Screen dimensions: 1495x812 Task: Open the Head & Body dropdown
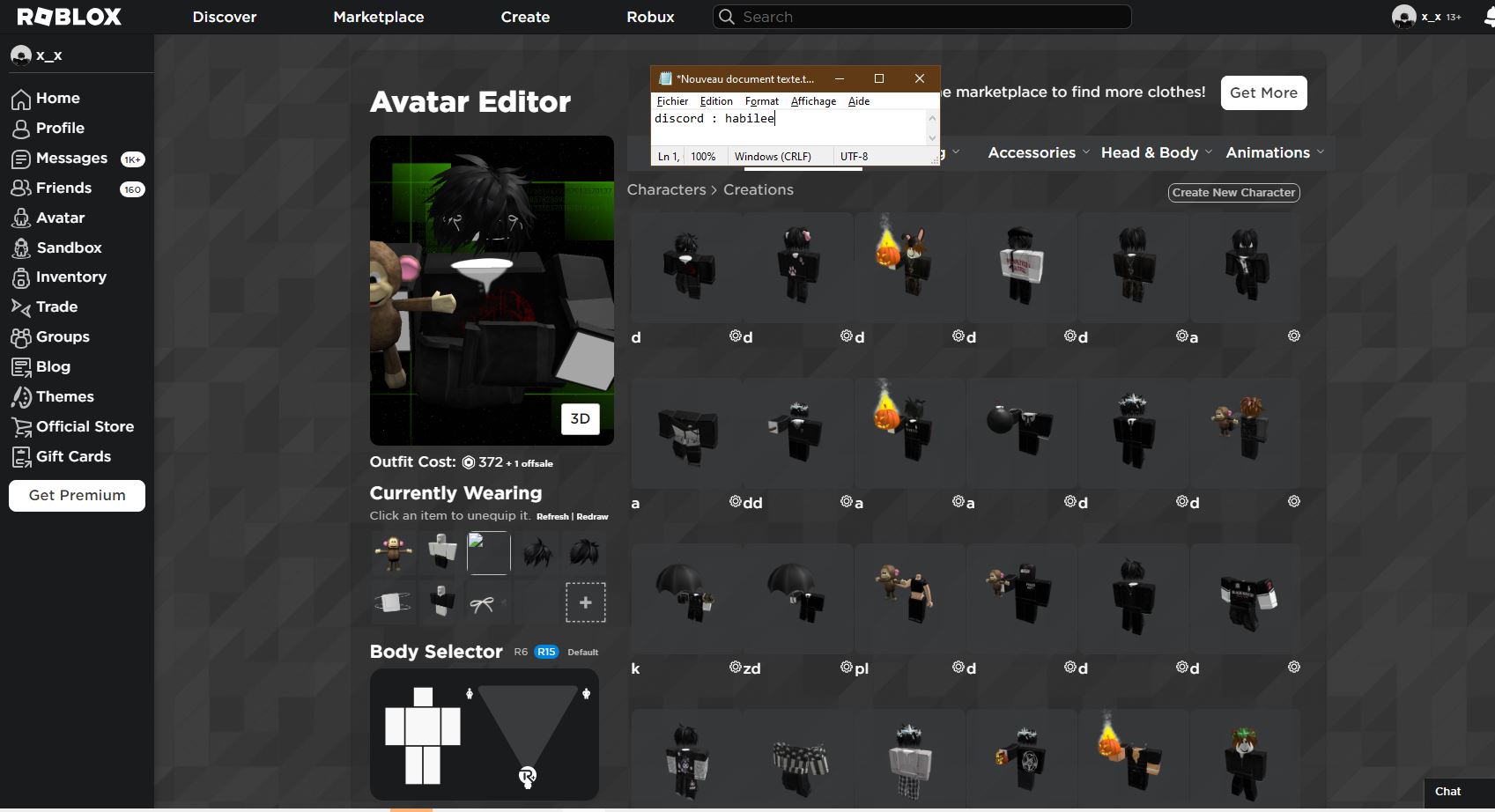1151,152
